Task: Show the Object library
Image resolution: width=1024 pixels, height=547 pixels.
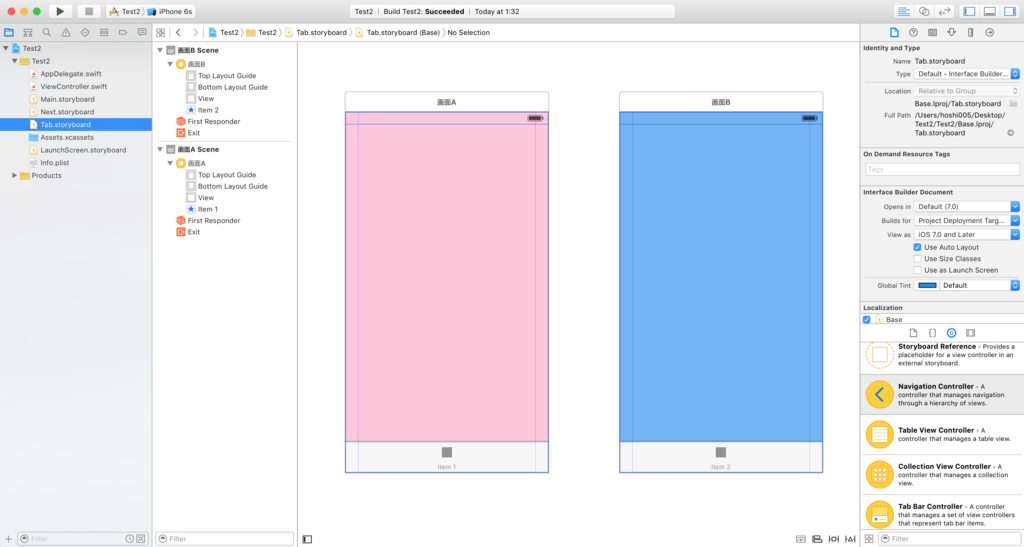Action: point(952,333)
